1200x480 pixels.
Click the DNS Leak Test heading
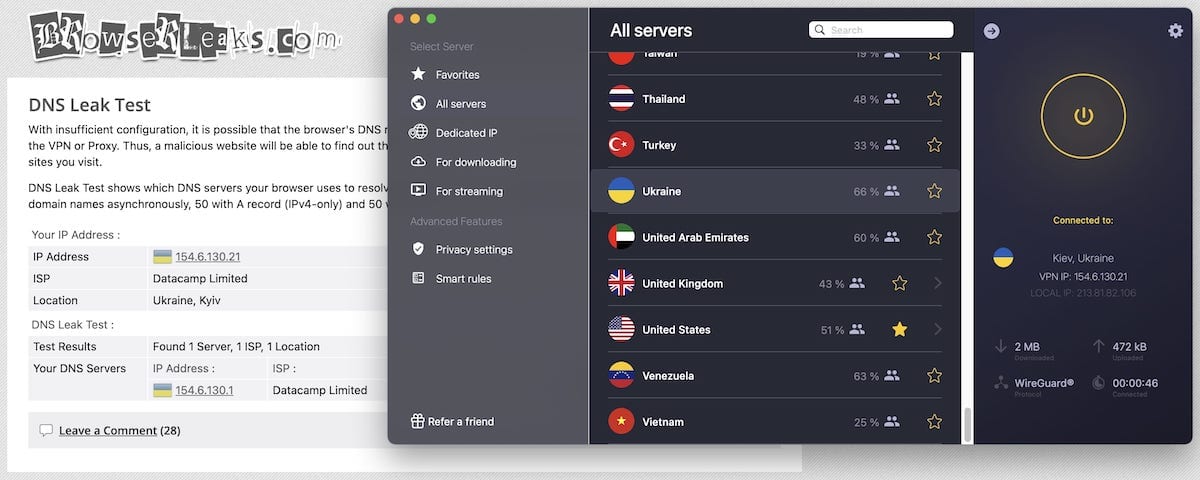click(89, 105)
